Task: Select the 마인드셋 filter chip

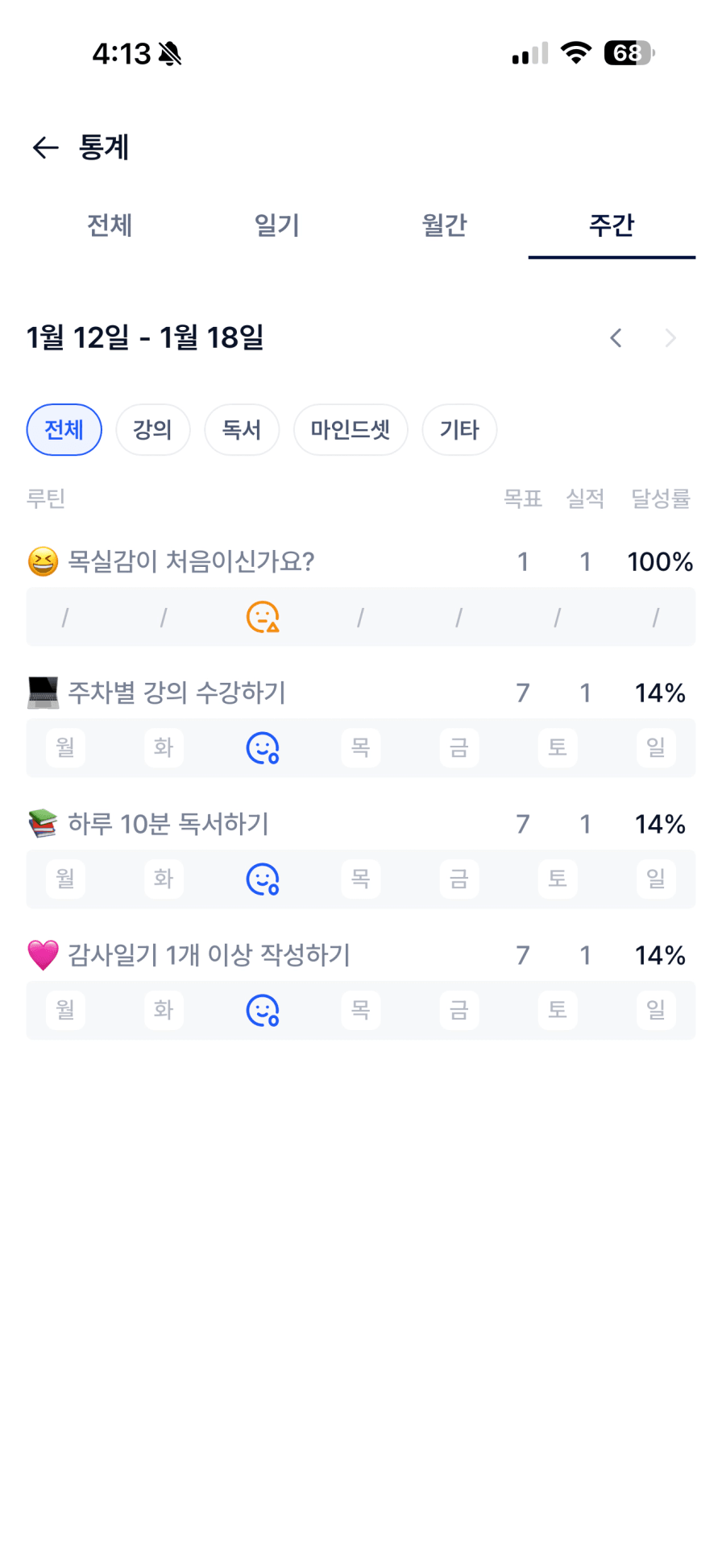Action: [x=351, y=430]
